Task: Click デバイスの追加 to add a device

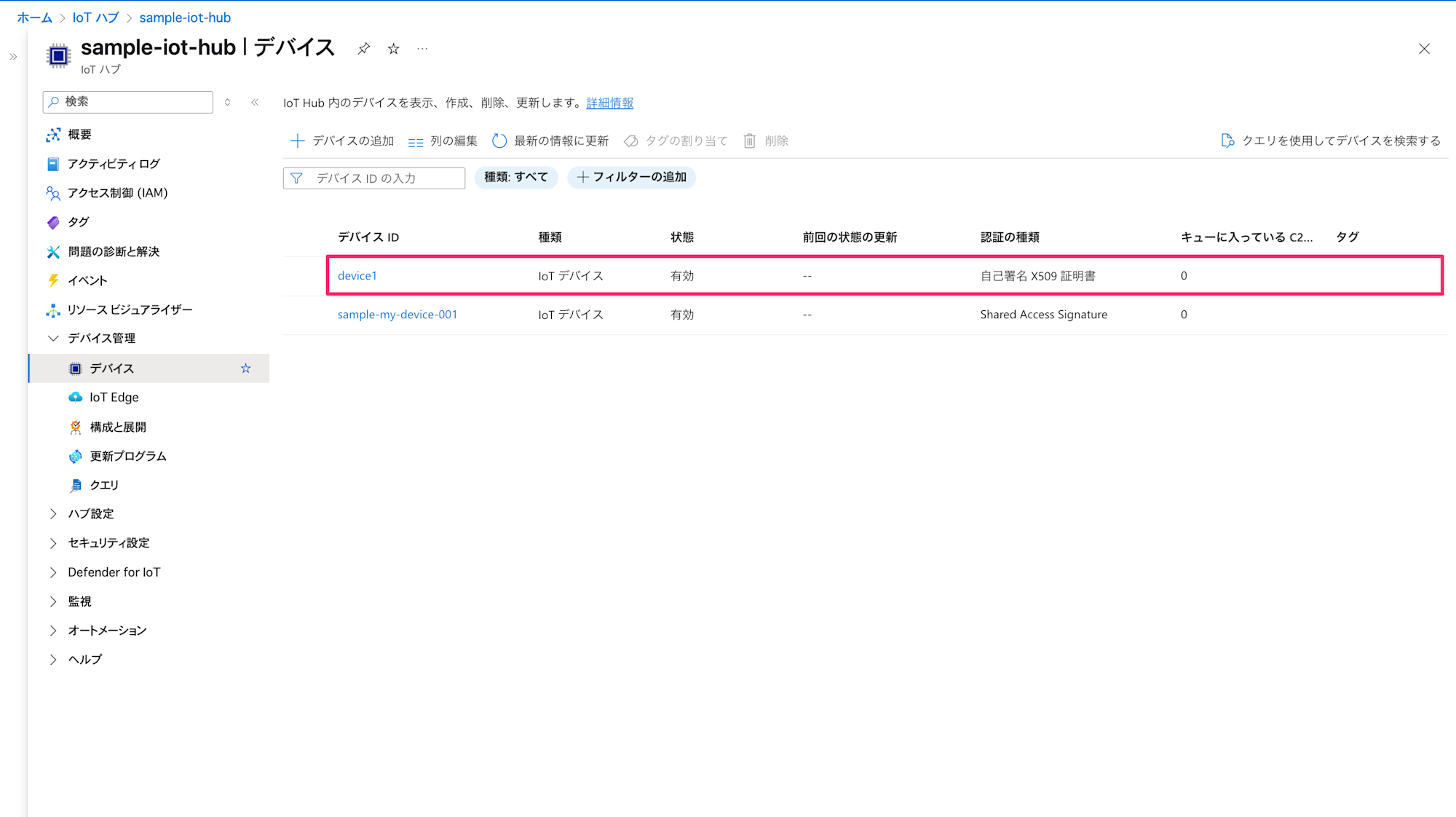Action: click(x=342, y=141)
